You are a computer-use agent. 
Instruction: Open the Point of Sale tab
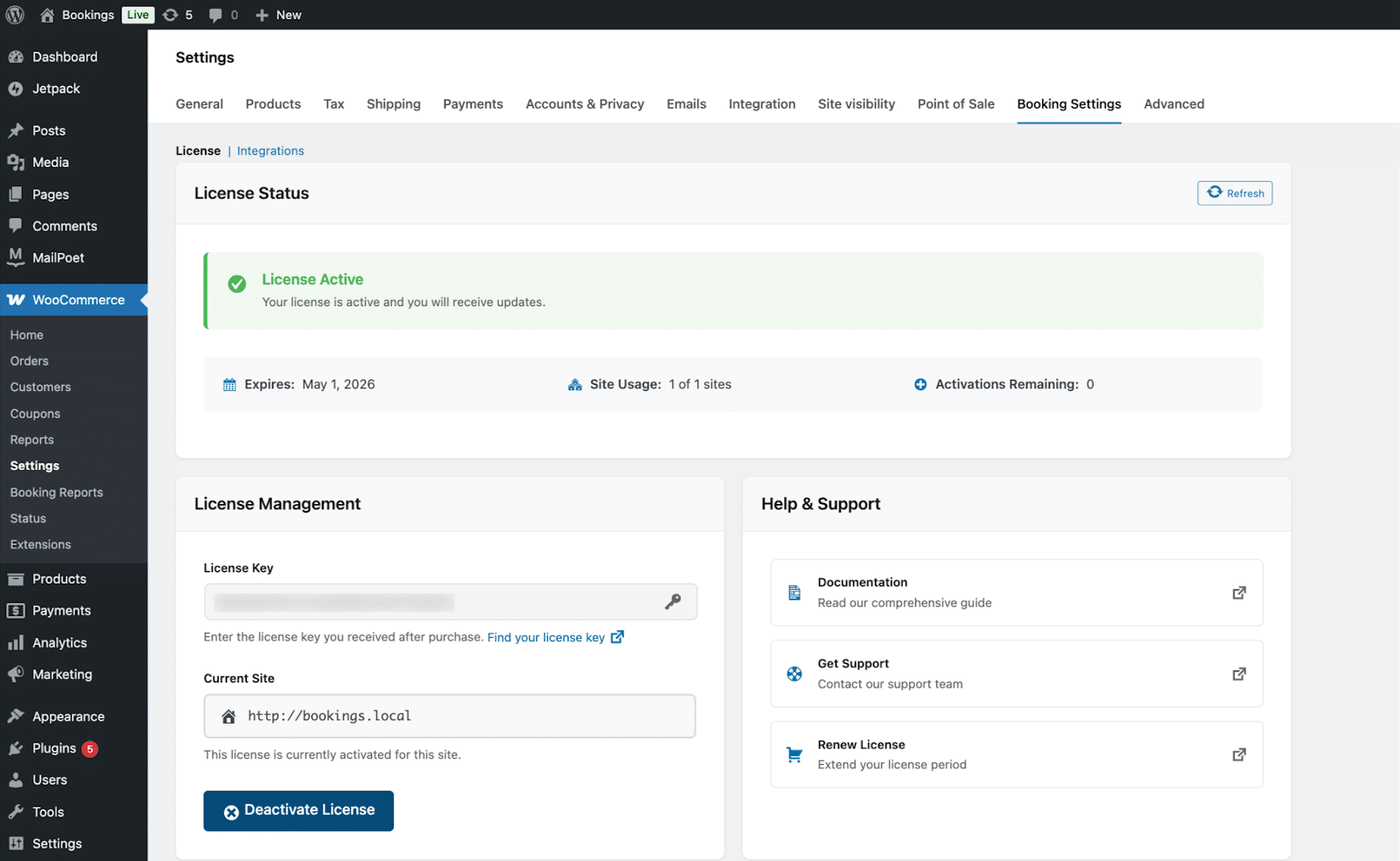(956, 104)
